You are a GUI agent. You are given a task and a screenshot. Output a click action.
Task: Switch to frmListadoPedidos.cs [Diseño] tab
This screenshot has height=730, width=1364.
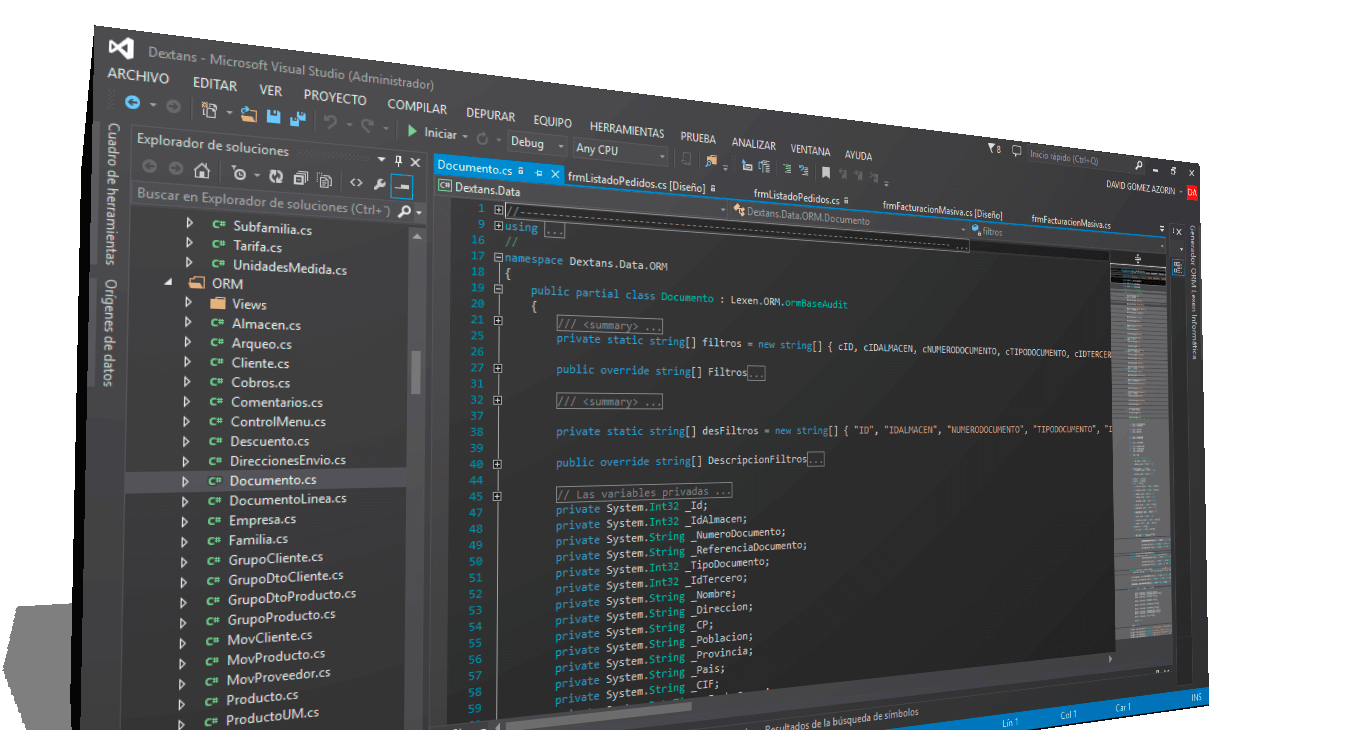(637, 182)
